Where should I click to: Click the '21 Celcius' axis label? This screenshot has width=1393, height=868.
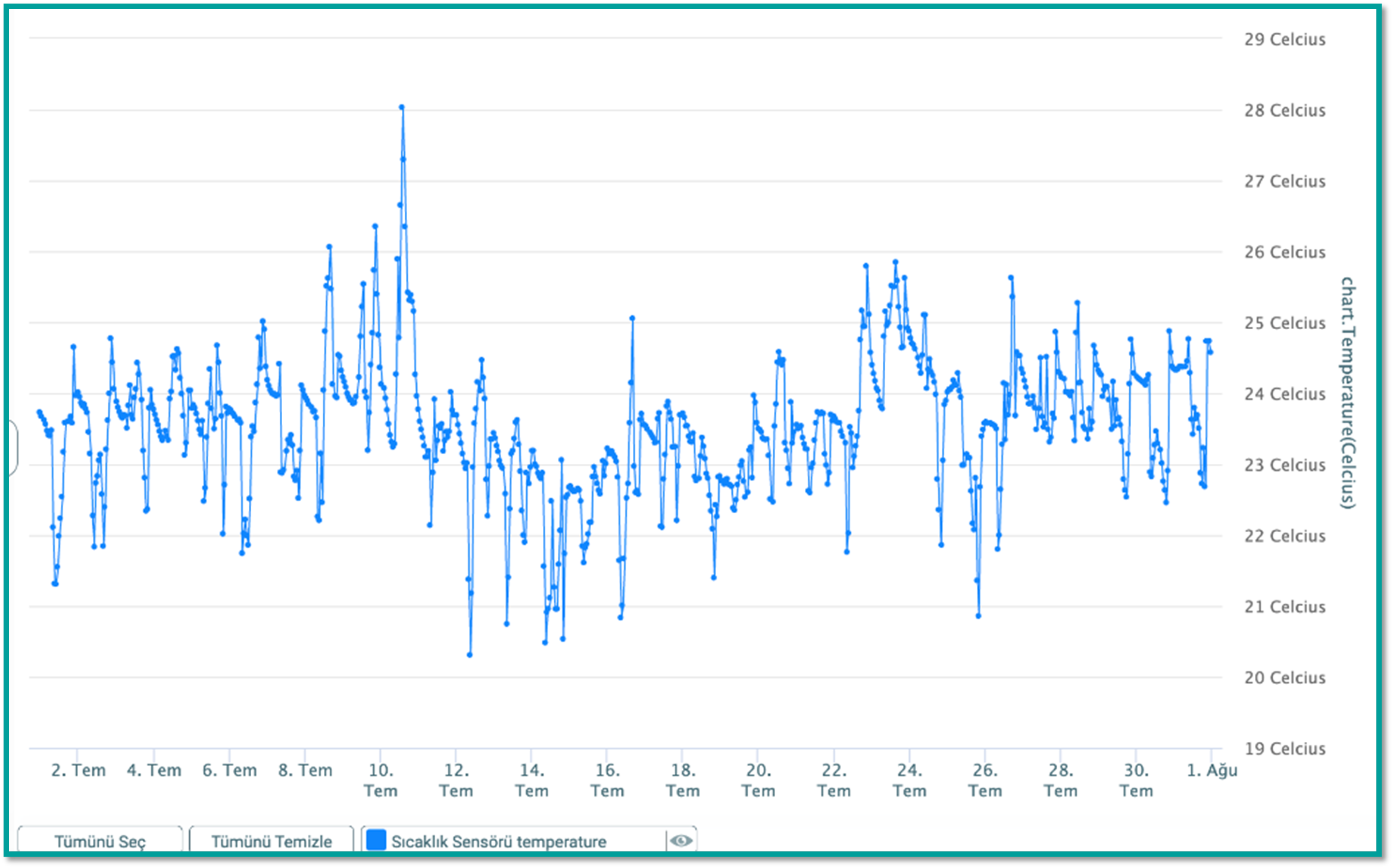pos(1285,607)
